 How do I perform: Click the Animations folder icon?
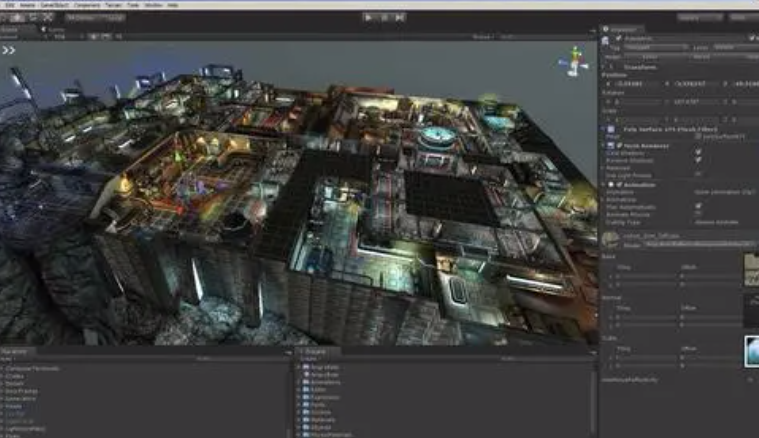pos(306,382)
